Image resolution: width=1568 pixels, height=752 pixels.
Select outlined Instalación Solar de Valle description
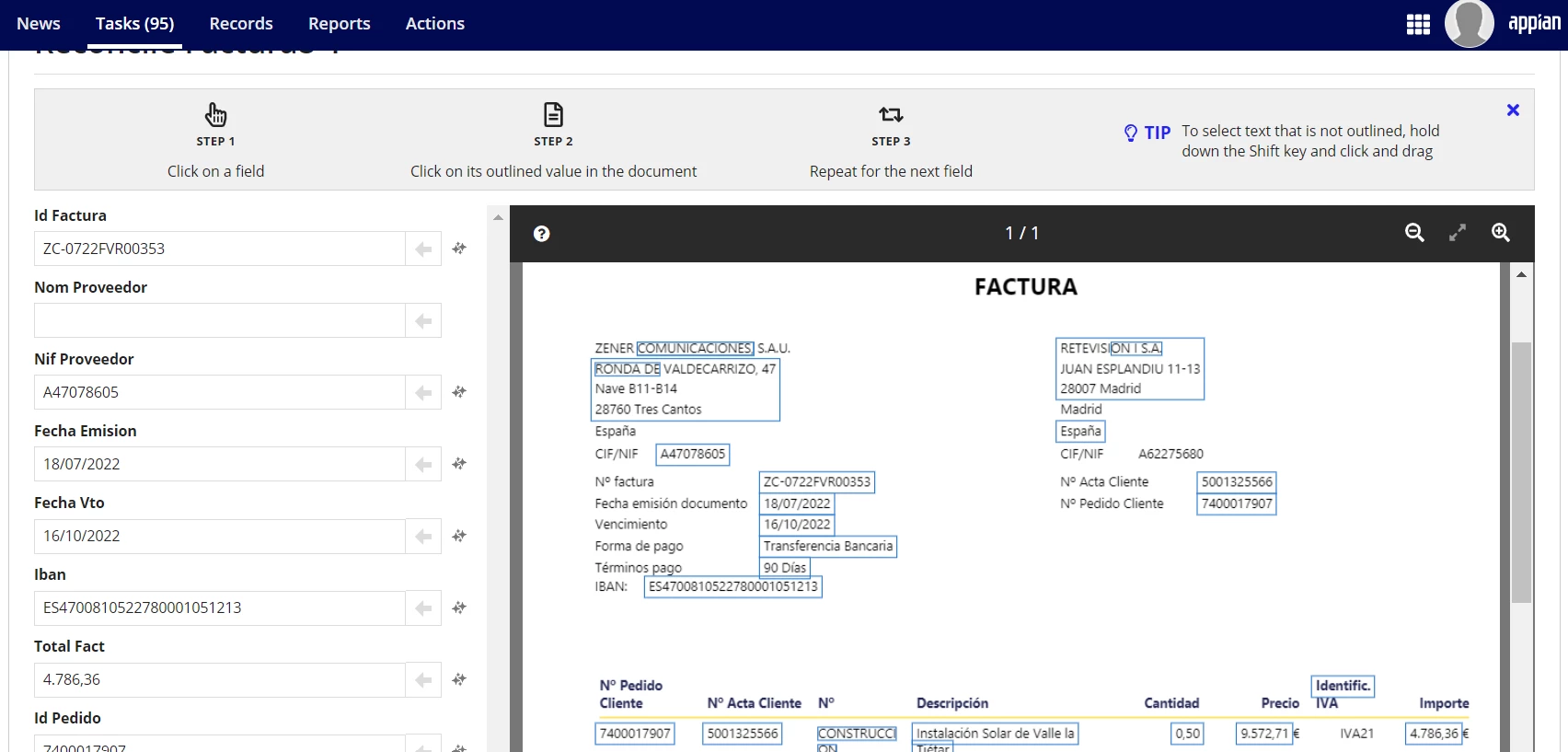click(995, 734)
